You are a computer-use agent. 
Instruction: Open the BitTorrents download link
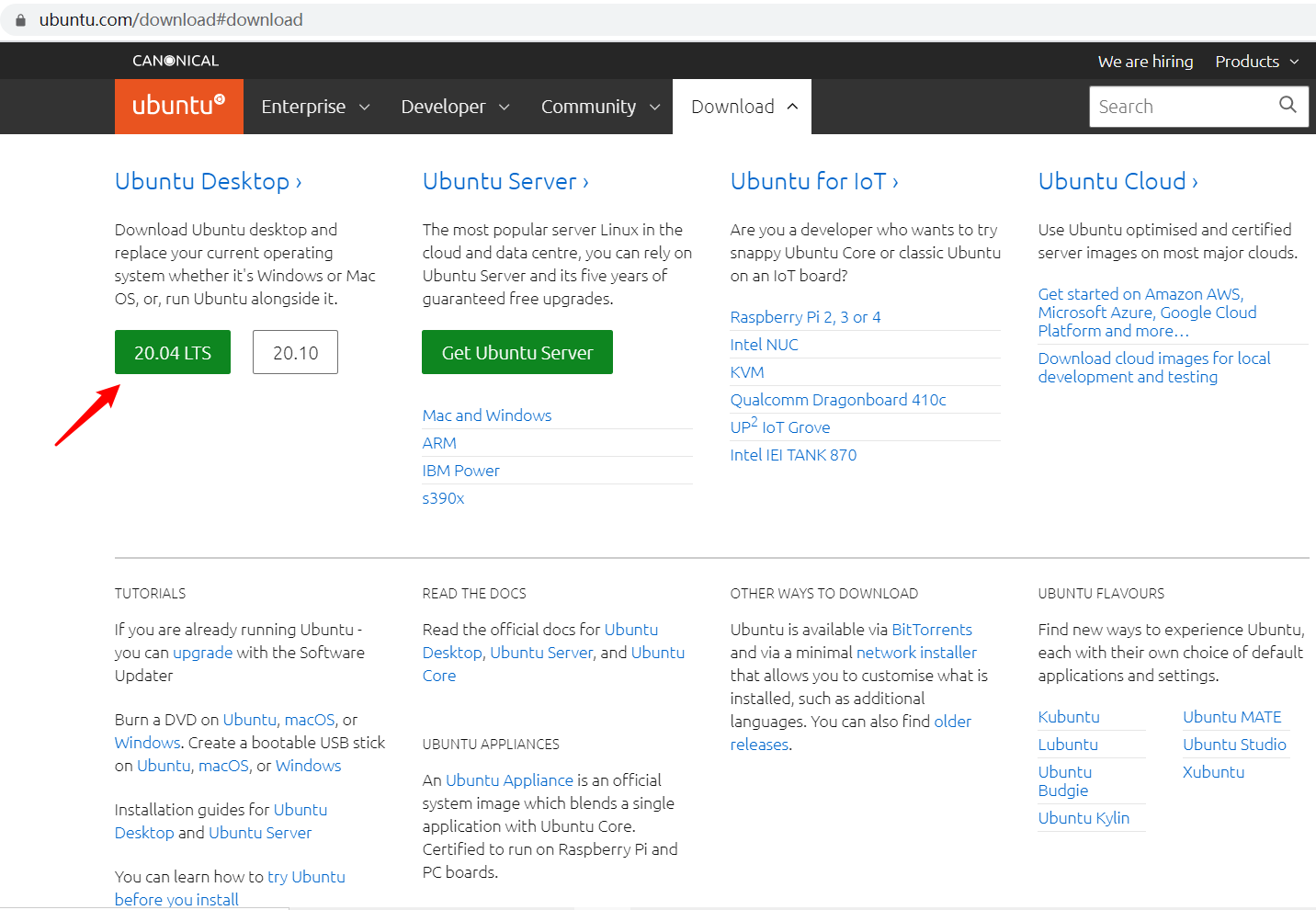931,629
